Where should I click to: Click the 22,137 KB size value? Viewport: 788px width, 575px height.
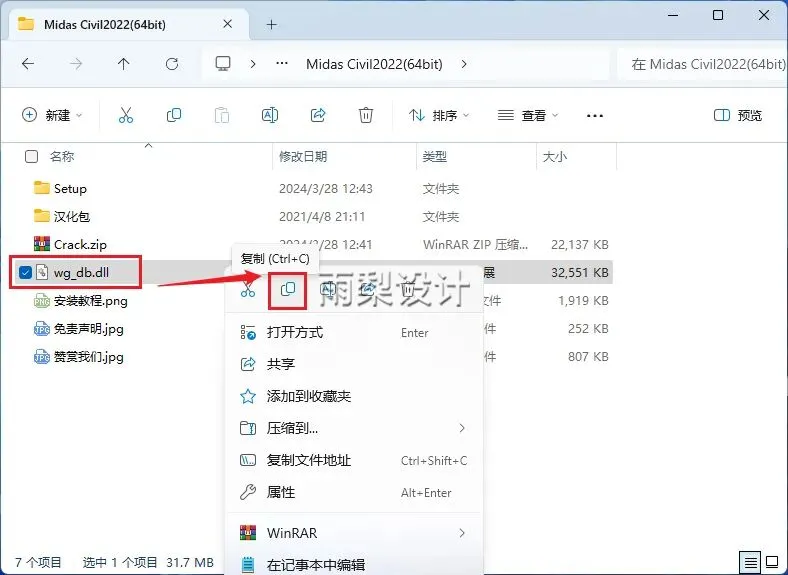pyautogui.click(x=579, y=245)
